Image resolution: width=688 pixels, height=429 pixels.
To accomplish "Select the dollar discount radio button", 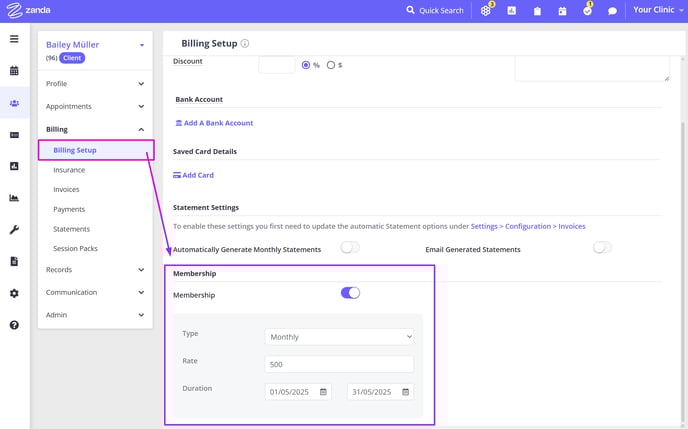I will [x=331, y=65].
